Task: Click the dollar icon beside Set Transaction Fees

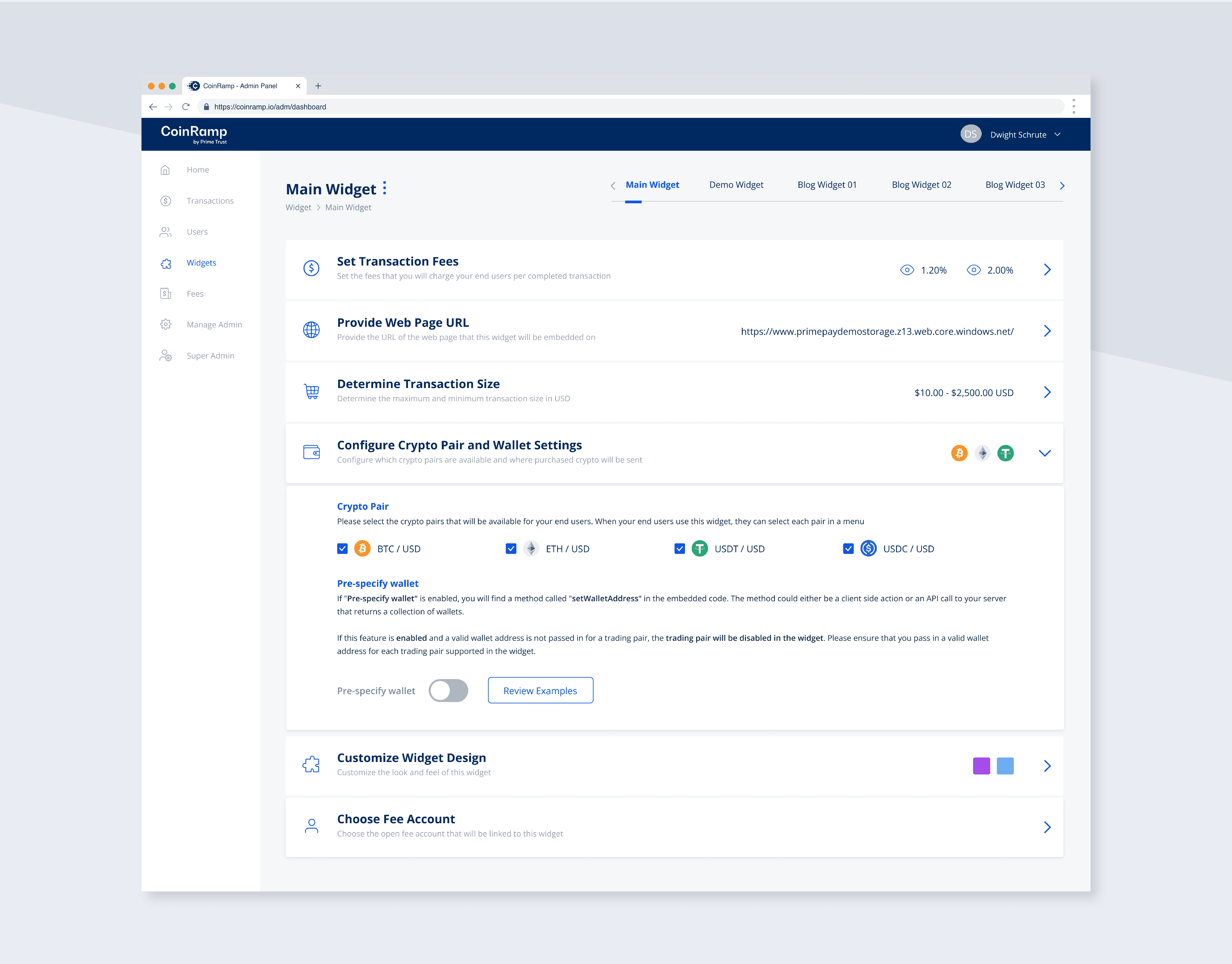Action: point(311,268)
